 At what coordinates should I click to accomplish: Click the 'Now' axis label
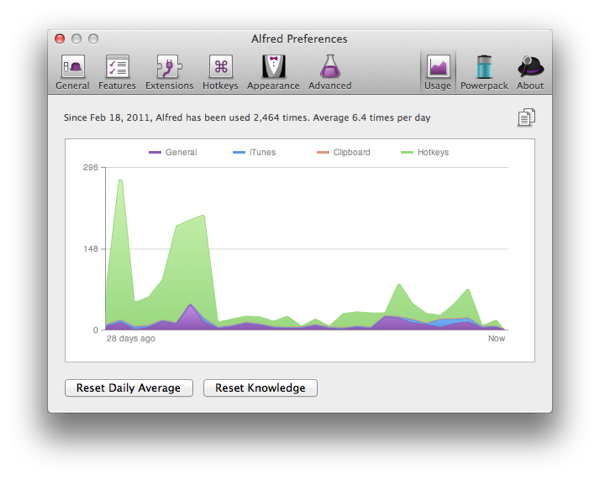496,338
